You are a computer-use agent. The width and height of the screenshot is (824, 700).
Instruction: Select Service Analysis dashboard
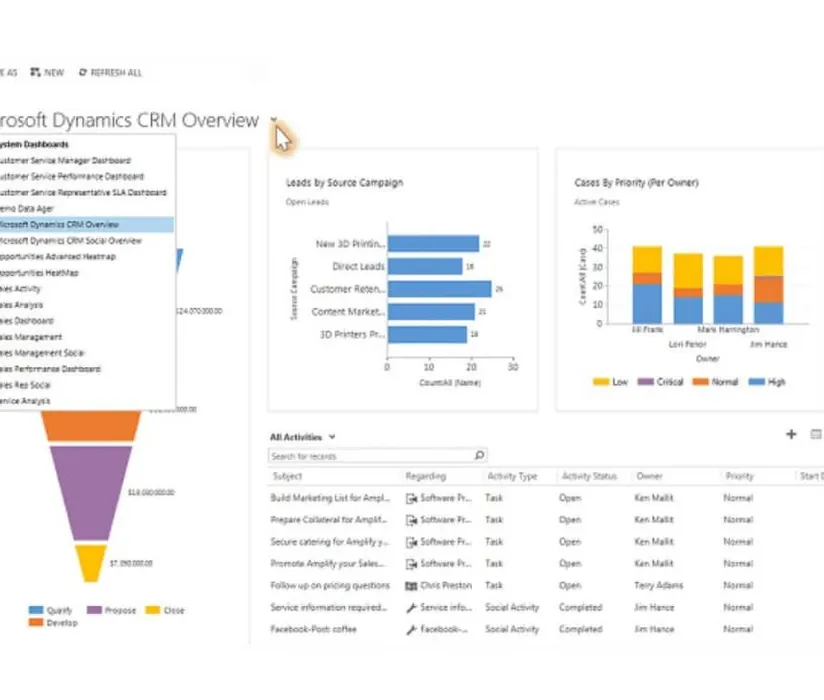pos(25,401)
